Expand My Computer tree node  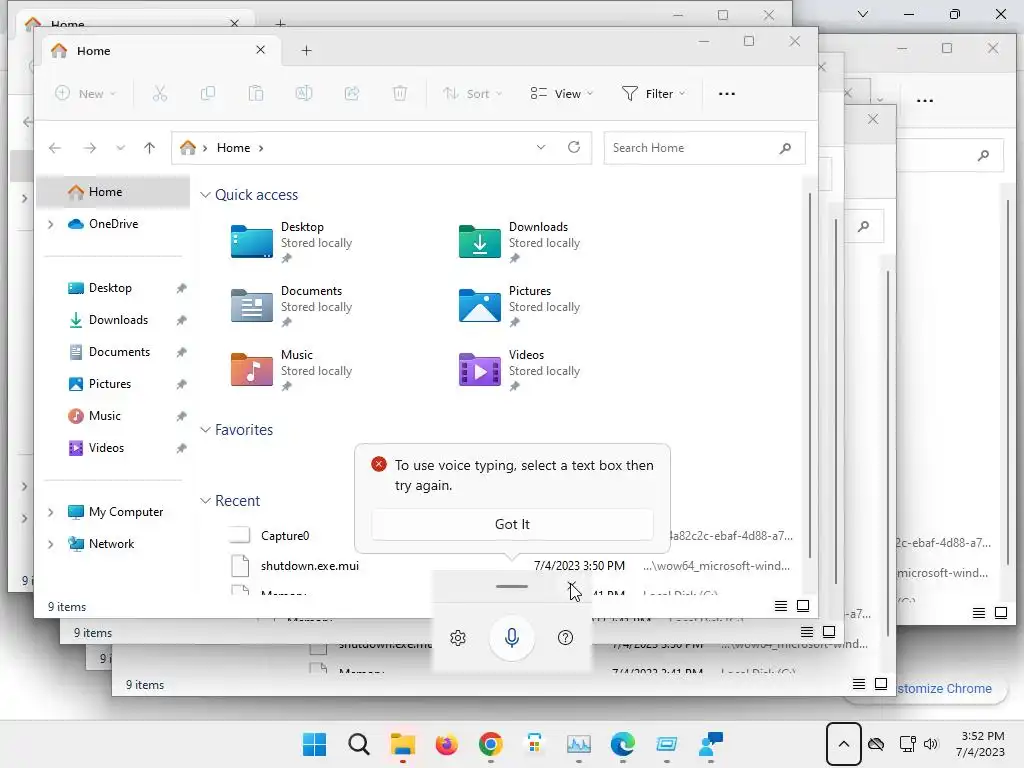coord(51,512)
